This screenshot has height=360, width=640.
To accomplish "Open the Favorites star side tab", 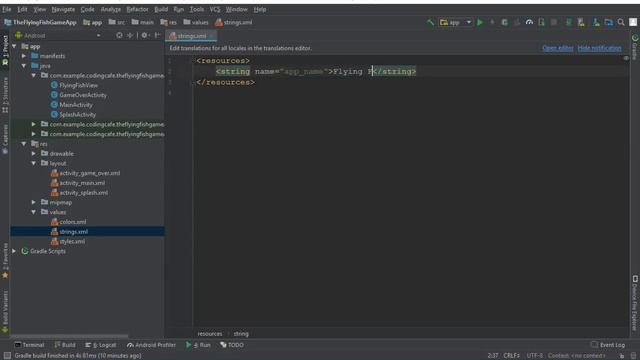I will coord(5,261).
